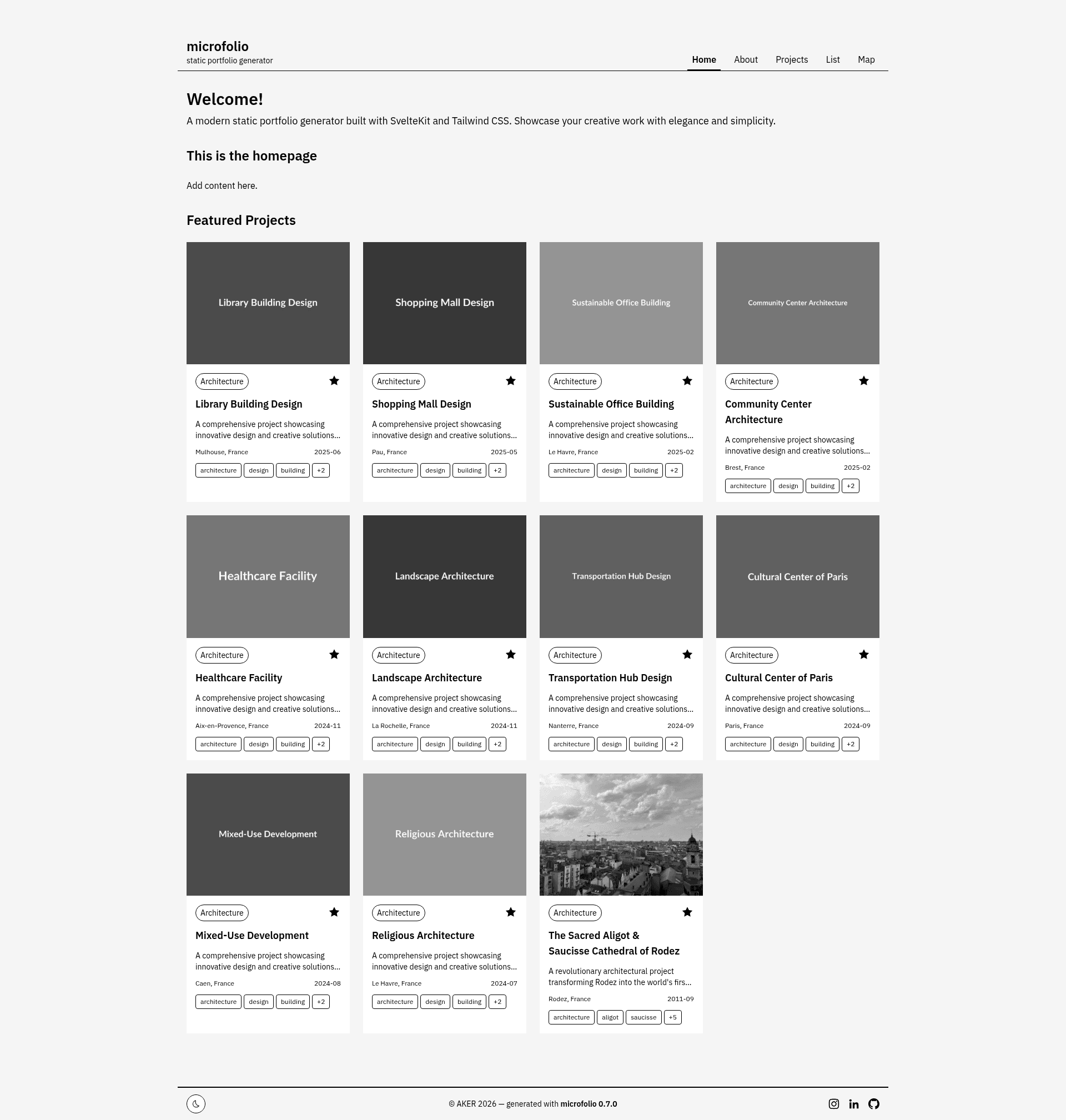Expand +2 tags on Healthcare Facility card
Viewport: 1066px width, 1120px height.
point(320,744)
